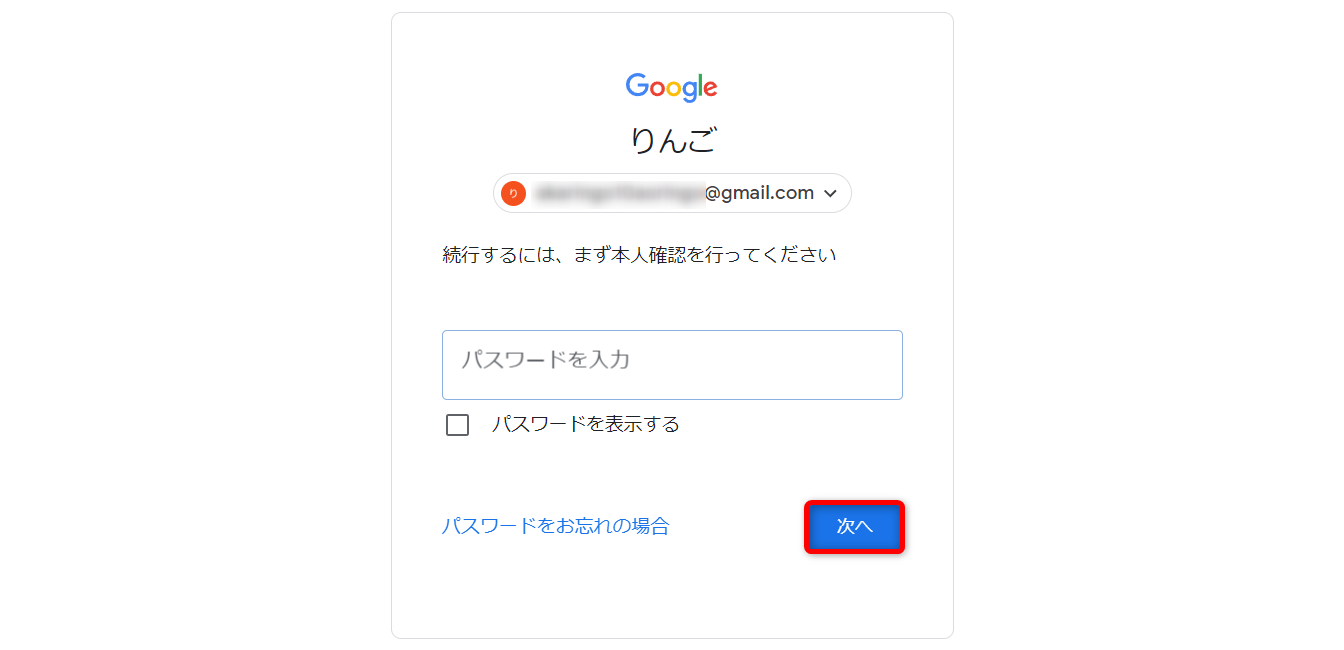Click the blue capital G in Google logo
Image resolution: width=1344 pixels, height=650 pixels.
click(636, 86)
